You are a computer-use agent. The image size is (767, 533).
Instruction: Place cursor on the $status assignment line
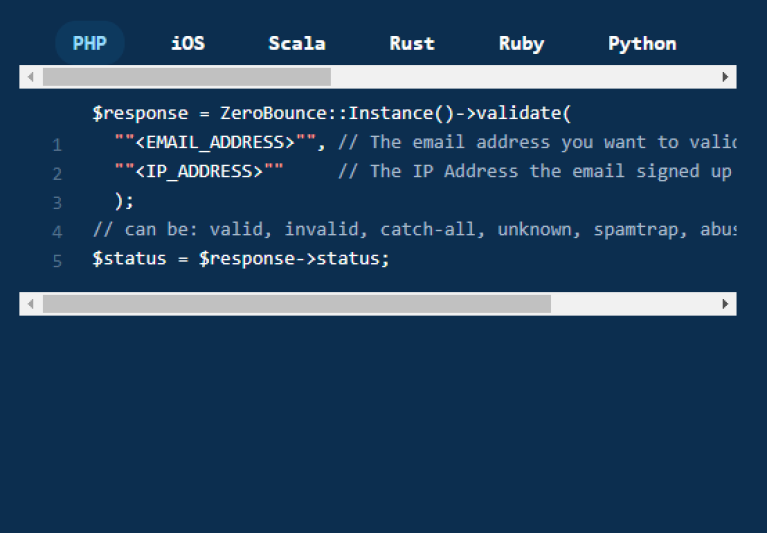click(241, 258)
